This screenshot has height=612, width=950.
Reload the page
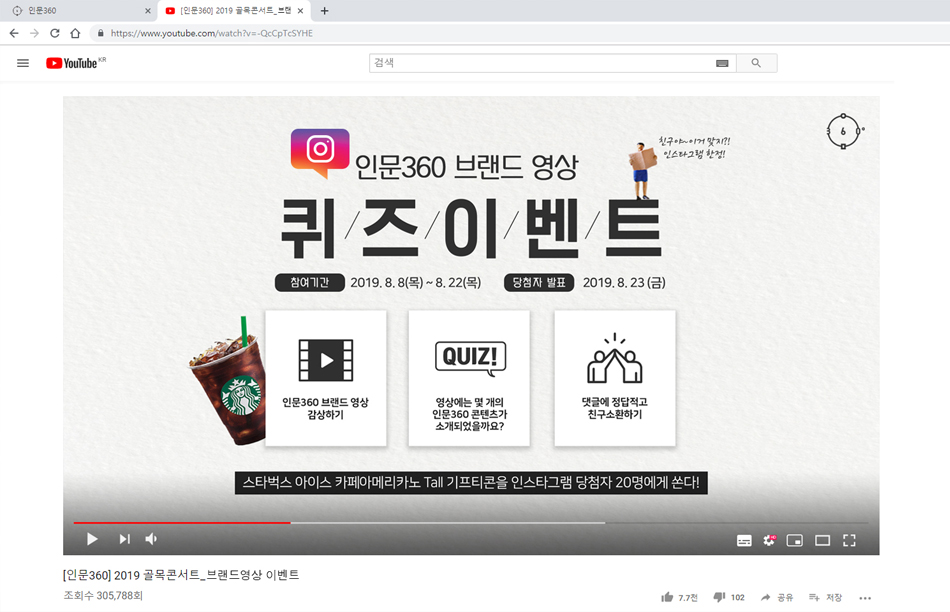click(x=55, y=33)
